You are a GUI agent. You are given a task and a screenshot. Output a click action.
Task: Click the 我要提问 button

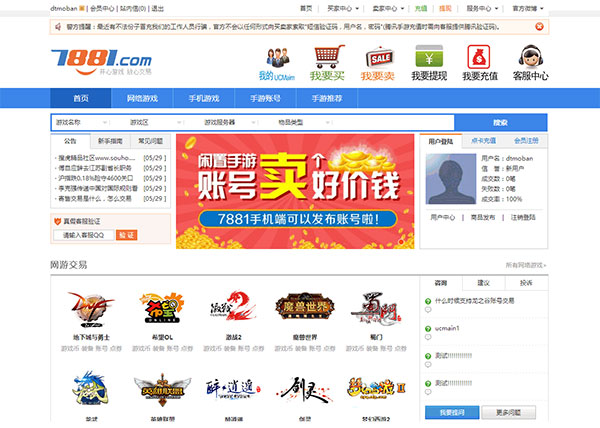[452, 412]
